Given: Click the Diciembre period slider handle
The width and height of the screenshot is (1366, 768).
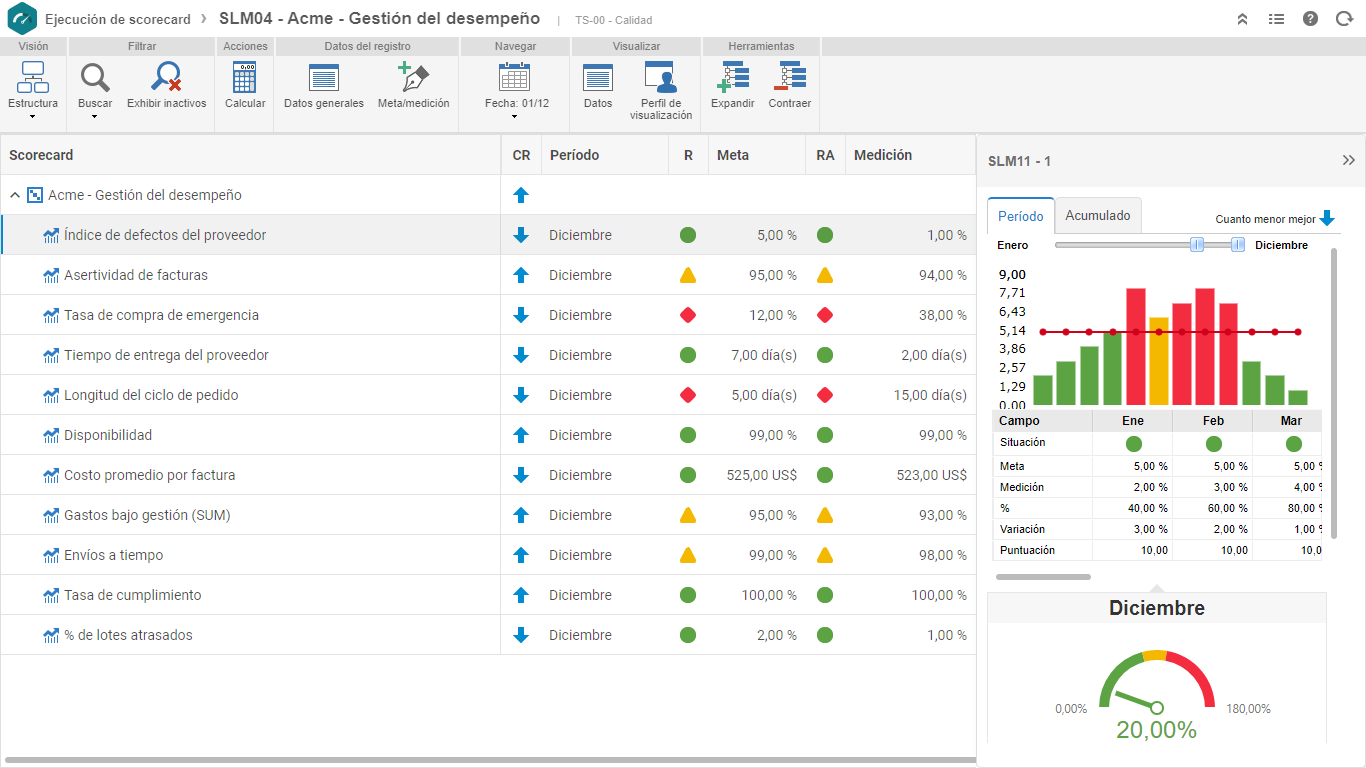Looking at the screenshot, I should coord(1238,245).
